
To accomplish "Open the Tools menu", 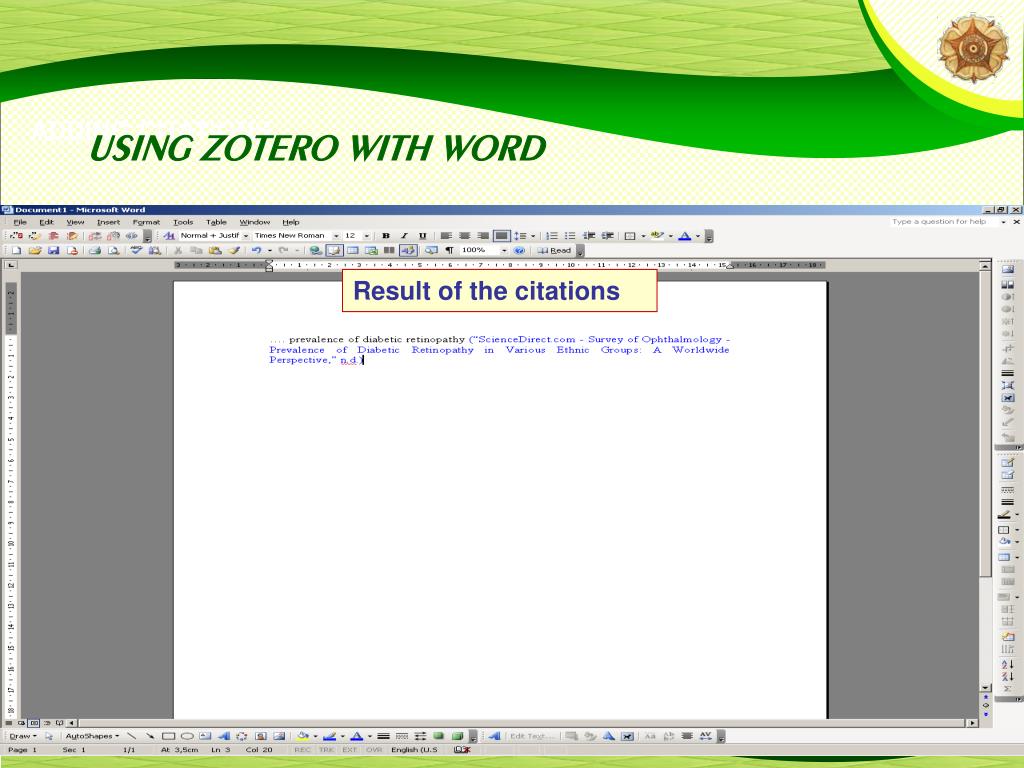I will [x=183, y=222].
